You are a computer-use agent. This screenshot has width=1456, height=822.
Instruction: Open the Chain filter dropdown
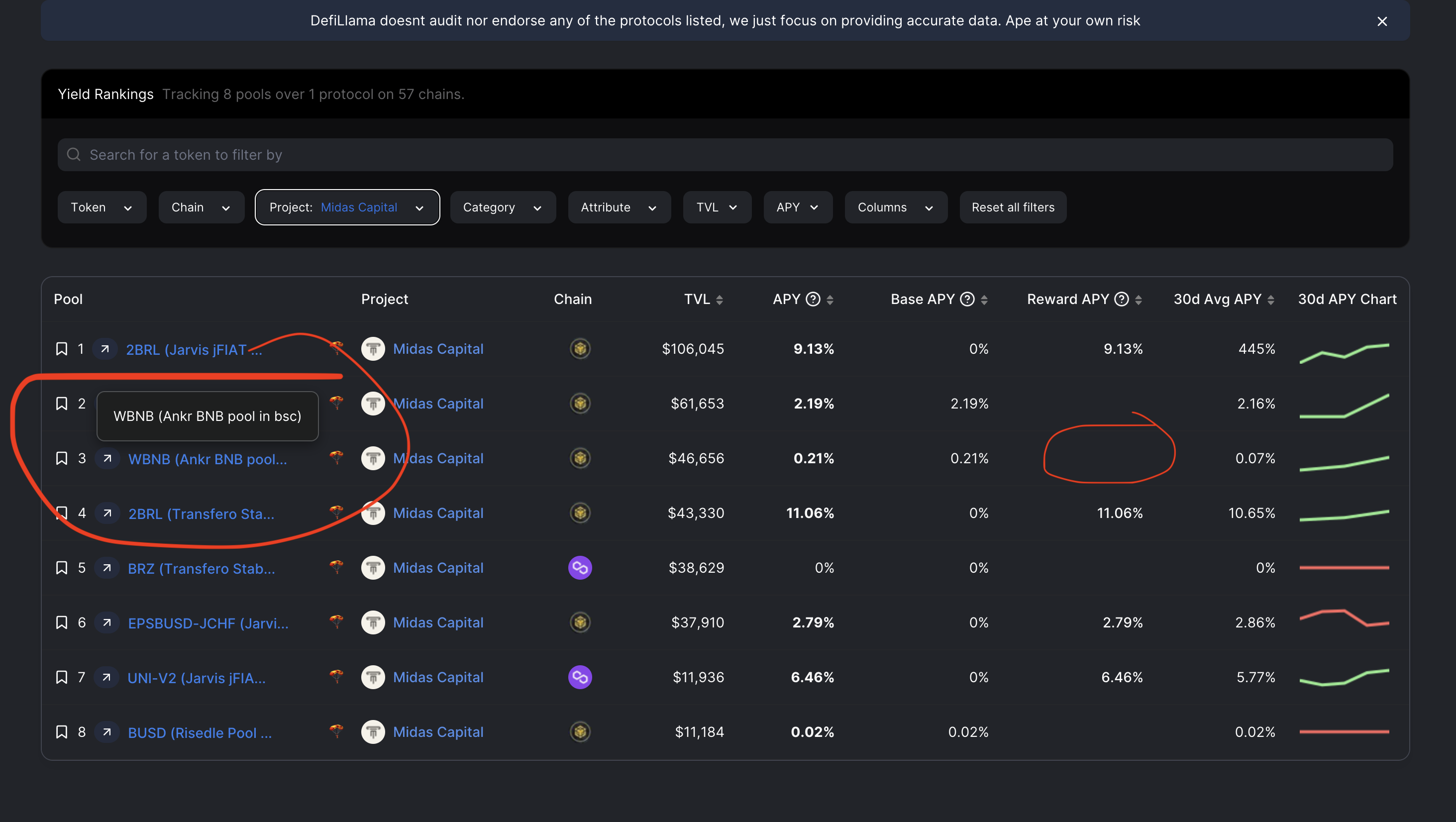[x=201, y=207]
